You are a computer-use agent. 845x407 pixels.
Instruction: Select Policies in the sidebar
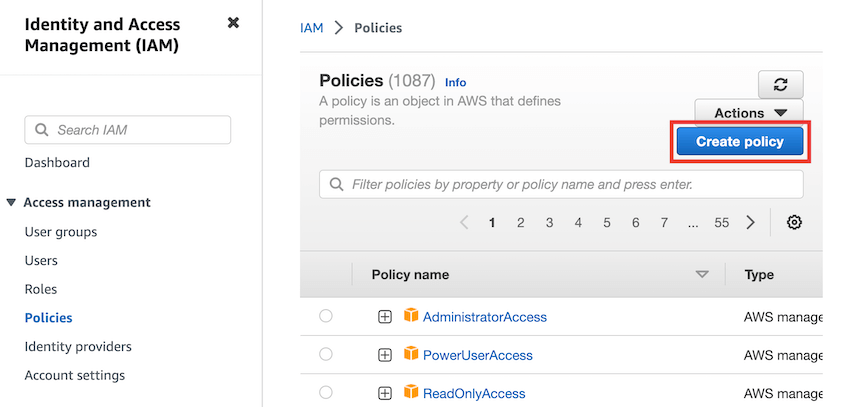pyautogui.click(x=49, y=318)
